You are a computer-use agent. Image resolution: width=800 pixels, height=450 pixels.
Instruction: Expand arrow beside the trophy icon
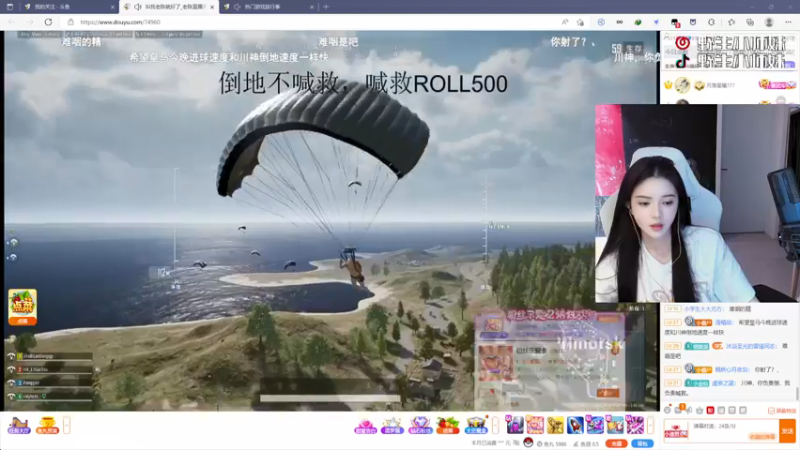[x=66, y=425]
